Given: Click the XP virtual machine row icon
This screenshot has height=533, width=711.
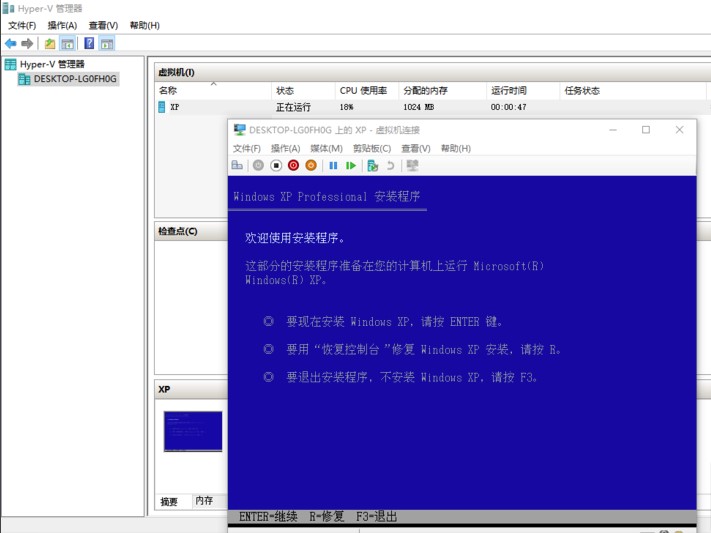Looking at the screenshot, I should 161,107.
